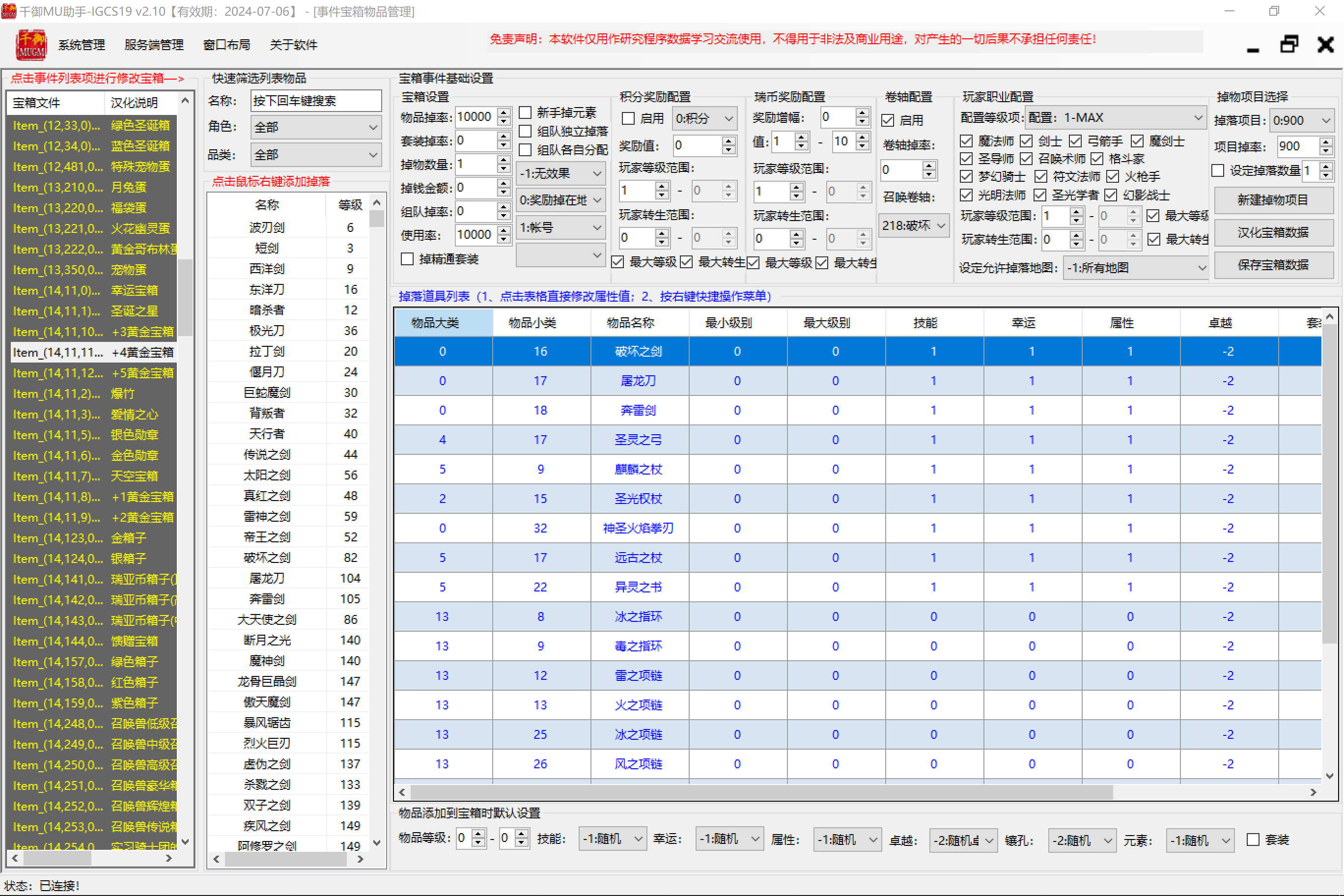Expand the 配置等级项 1-MAX dropdown
The image size is (1344, 896).
coord(1116,118)
